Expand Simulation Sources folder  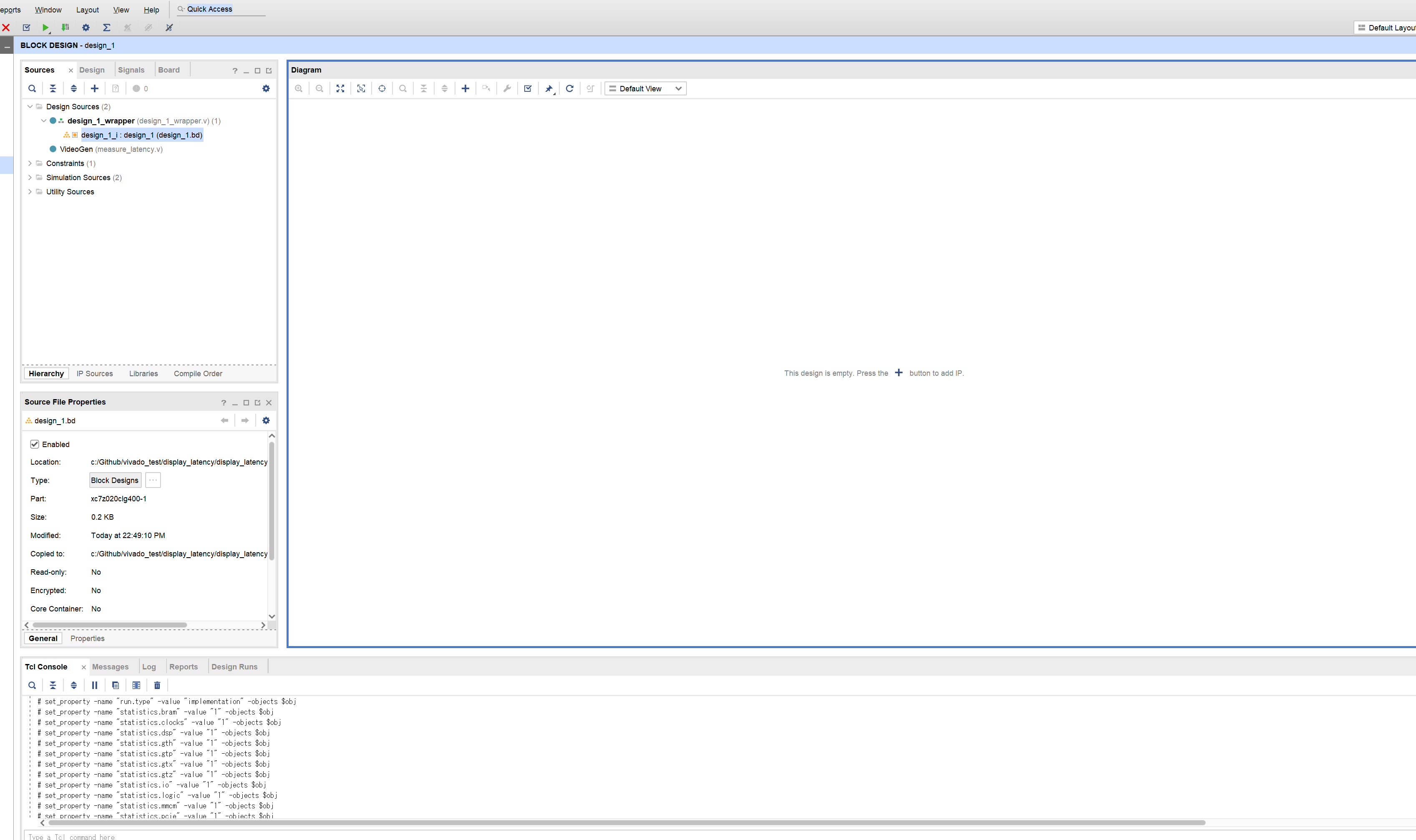(x=30, y=177)
